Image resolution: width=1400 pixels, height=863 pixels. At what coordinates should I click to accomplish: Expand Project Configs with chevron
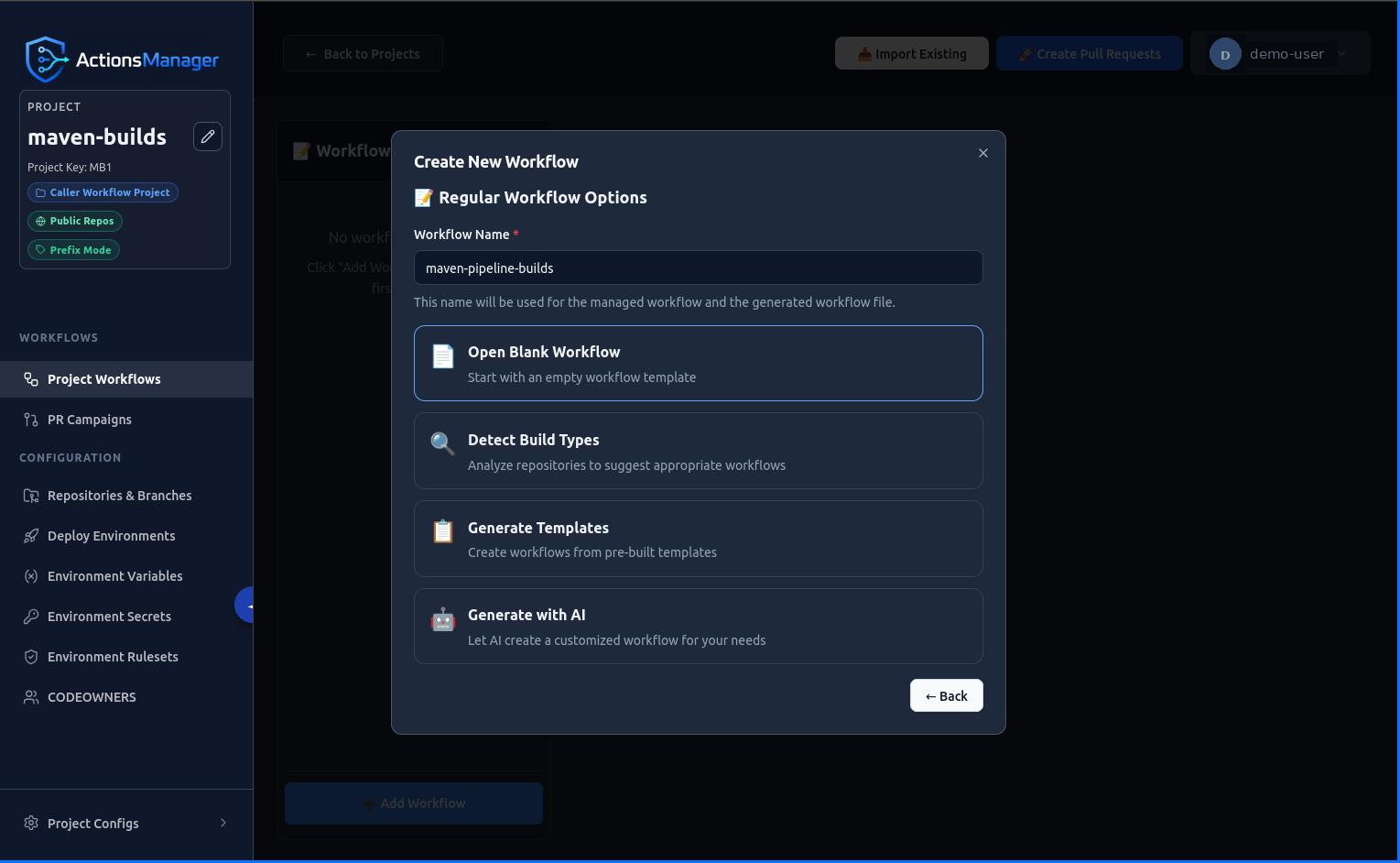223,823
